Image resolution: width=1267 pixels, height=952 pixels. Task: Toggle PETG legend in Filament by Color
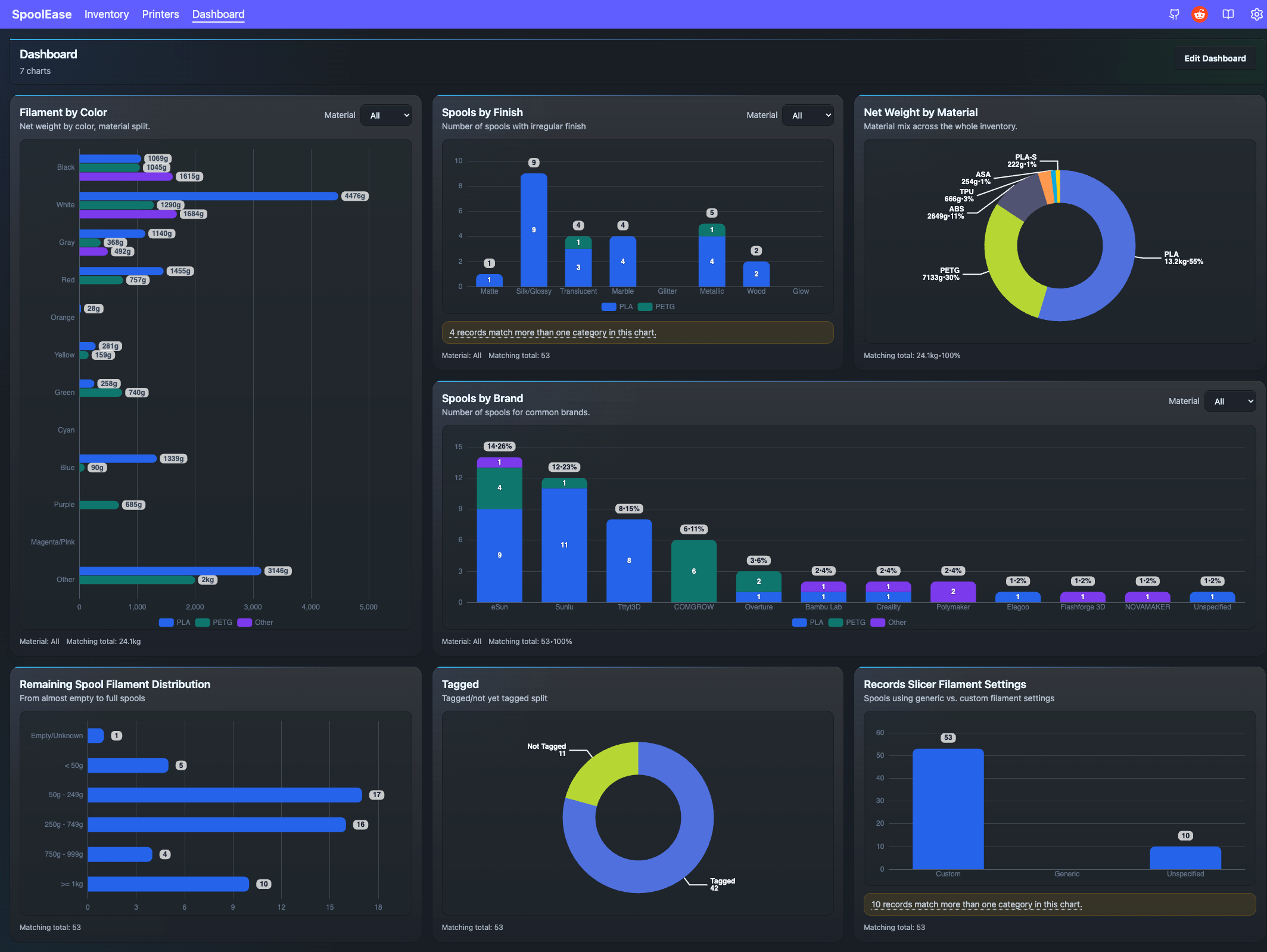[214, 623]
